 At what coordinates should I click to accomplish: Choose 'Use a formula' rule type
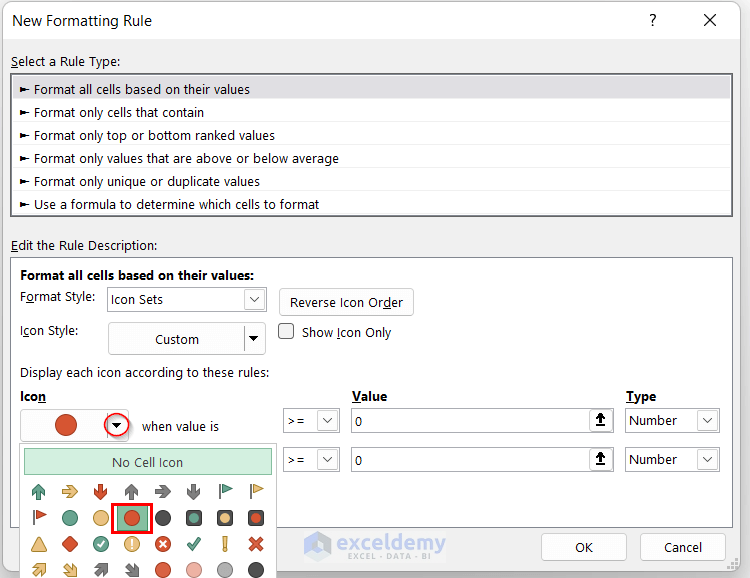(x=177, y=204)
